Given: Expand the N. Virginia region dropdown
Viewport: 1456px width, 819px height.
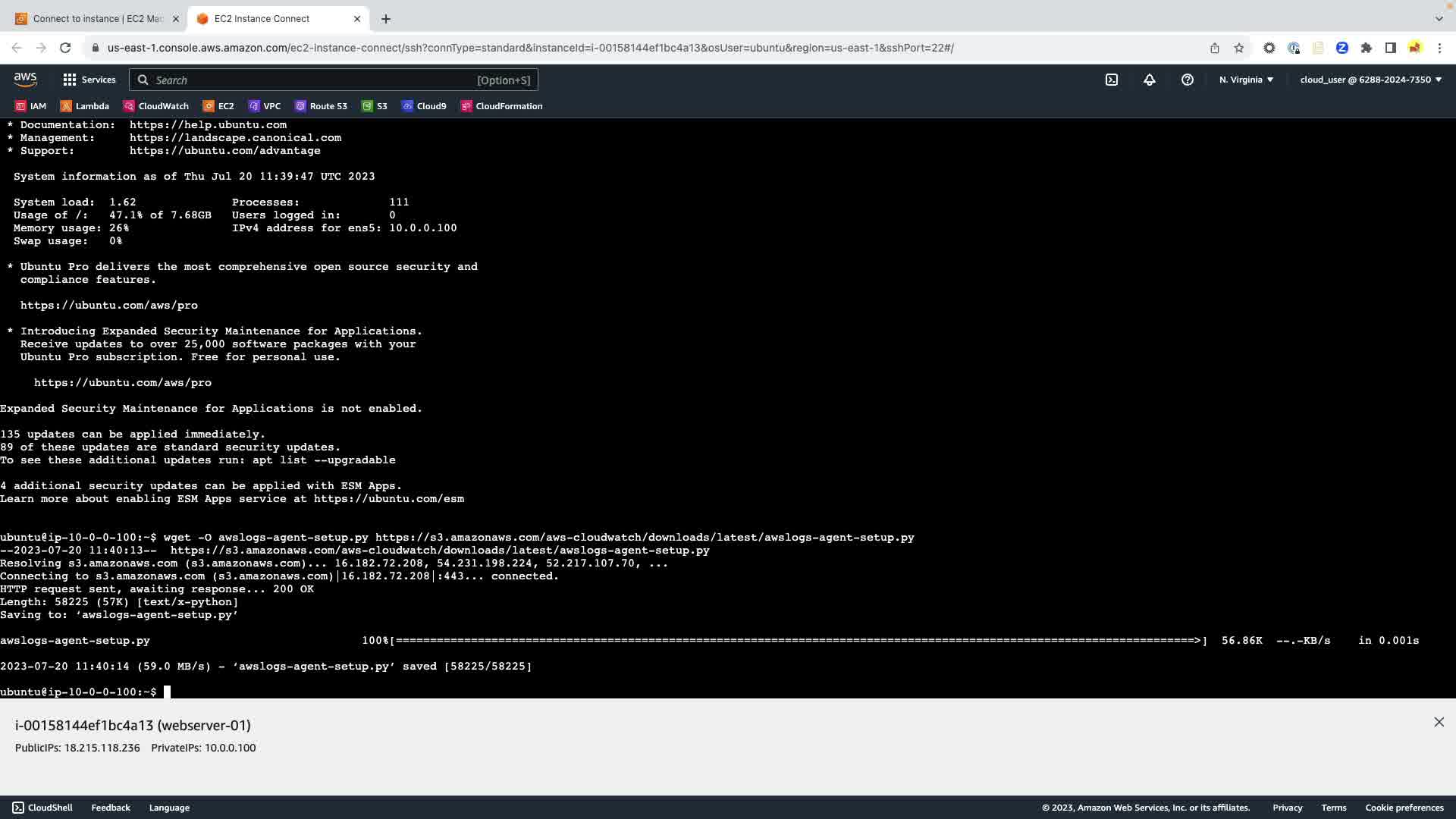Looking at the screenshot, I should (x=1246, y=80).
